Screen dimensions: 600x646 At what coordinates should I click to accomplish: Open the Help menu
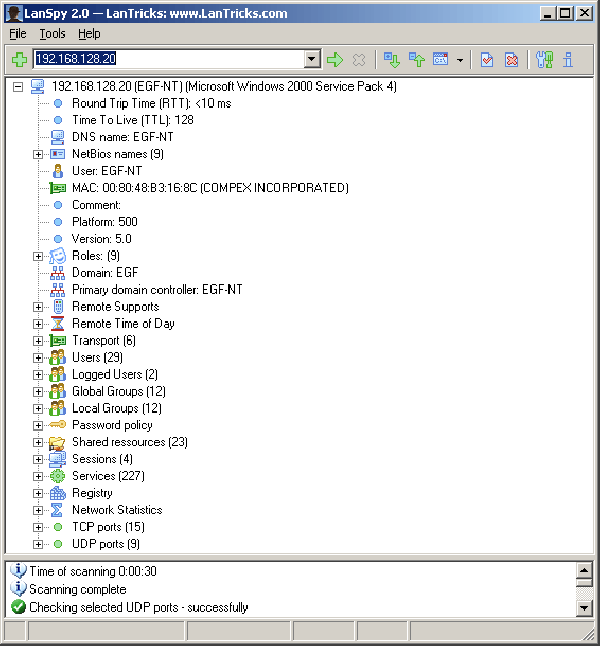point(89,33)
